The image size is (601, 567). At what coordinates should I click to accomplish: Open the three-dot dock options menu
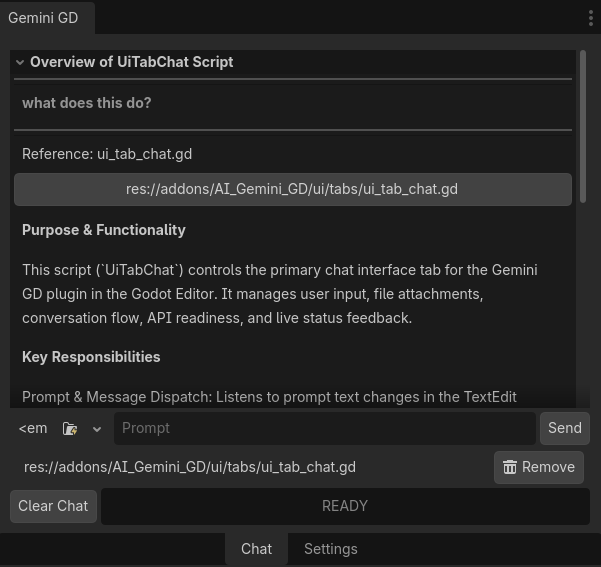click(591, 18)
